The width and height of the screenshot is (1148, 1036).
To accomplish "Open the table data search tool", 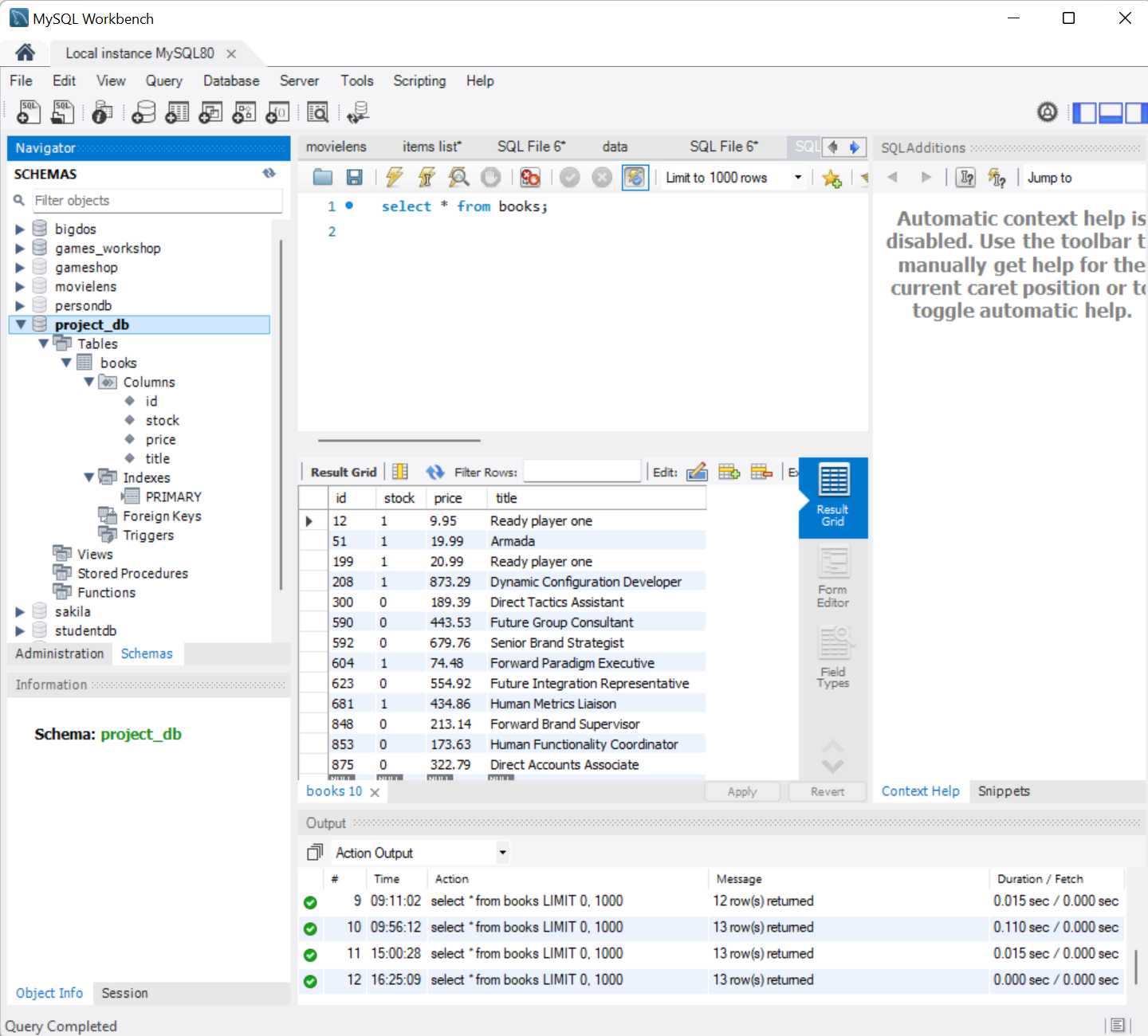I will [317, 112].
